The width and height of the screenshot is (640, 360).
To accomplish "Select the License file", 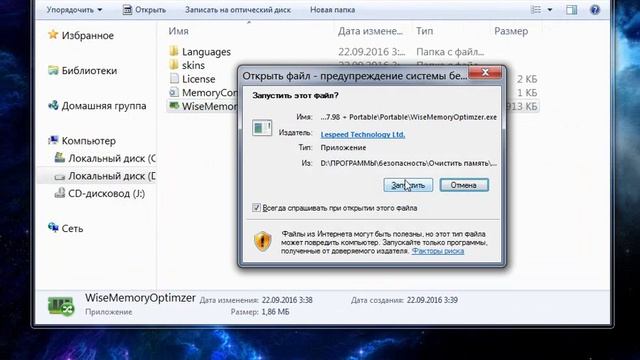I will coord(198,79).
